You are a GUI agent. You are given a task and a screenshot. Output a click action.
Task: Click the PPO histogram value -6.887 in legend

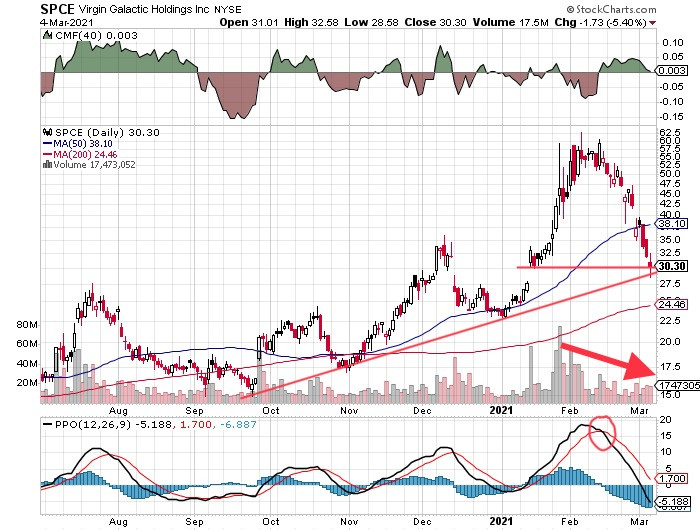238,424
